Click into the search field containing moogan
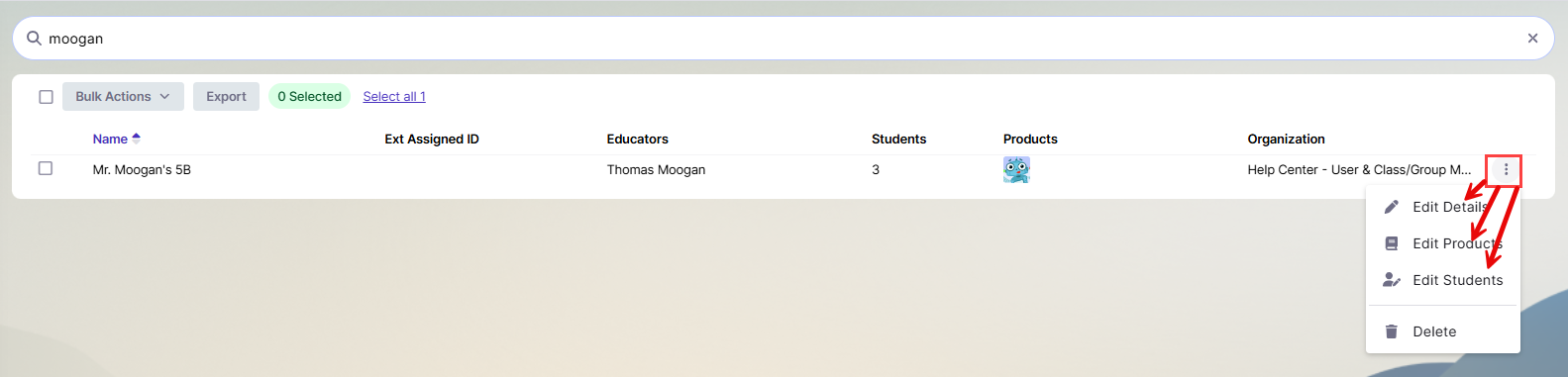This screenshot has height=377, width=1568. coord(783,39)
